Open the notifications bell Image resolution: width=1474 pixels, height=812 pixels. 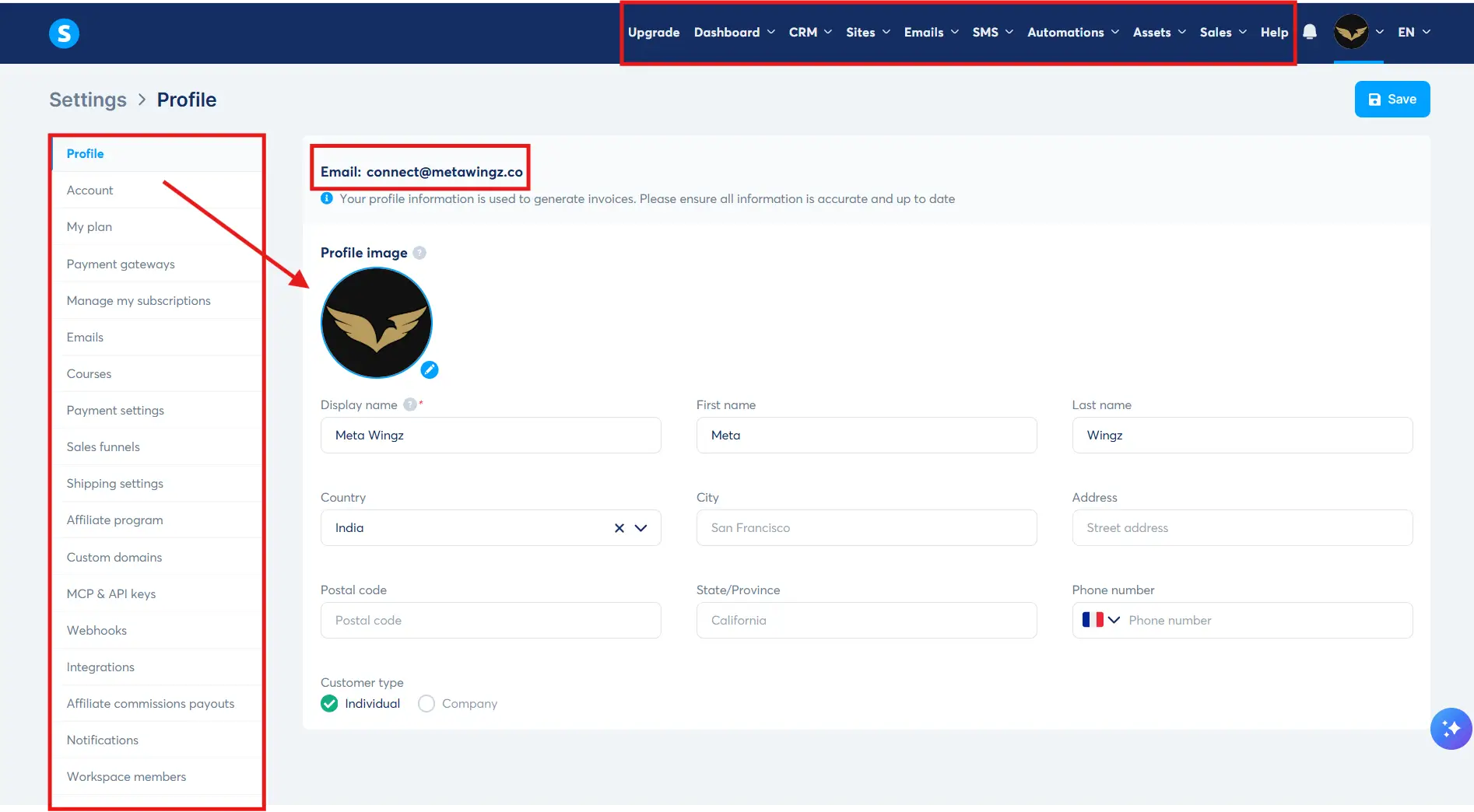pos(1310,32)
